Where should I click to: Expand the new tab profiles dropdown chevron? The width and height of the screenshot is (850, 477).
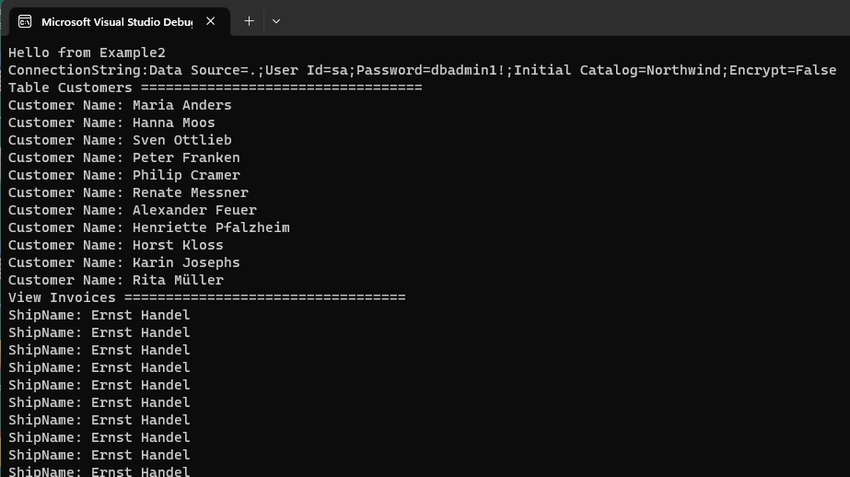coord(276,21)
